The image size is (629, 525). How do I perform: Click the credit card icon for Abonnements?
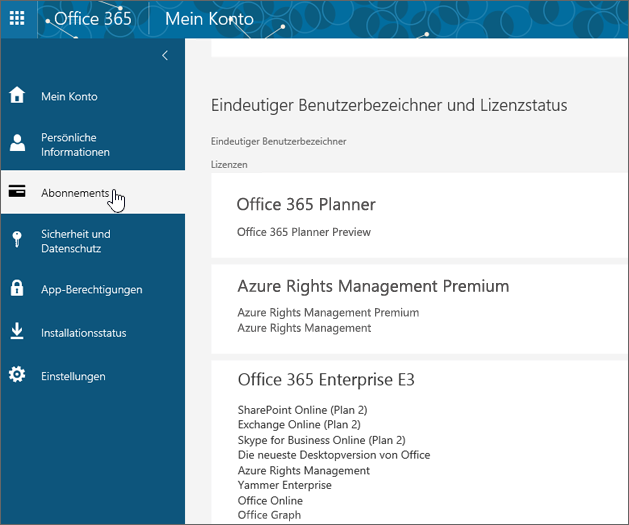point(17,191)
